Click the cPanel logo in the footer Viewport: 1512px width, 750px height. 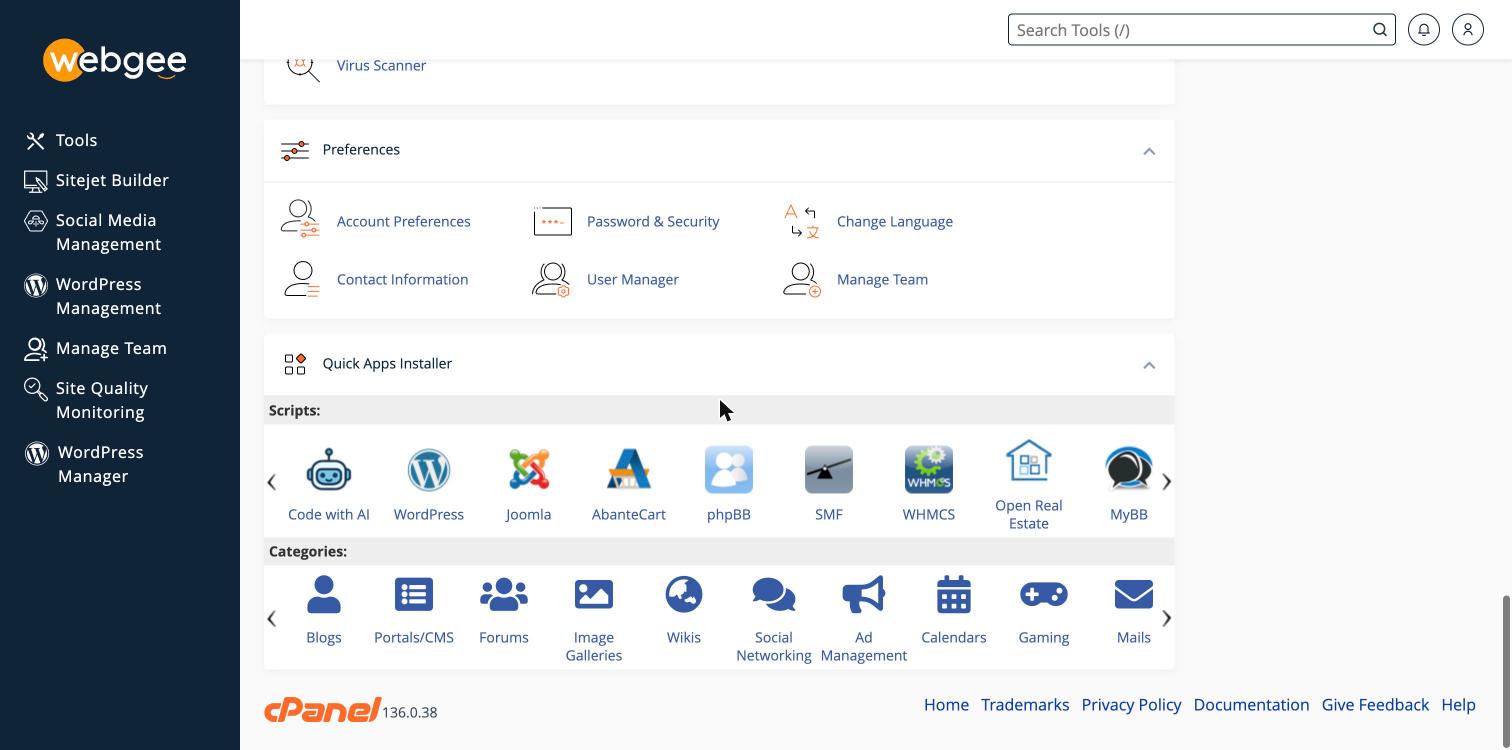pos(322,709)
